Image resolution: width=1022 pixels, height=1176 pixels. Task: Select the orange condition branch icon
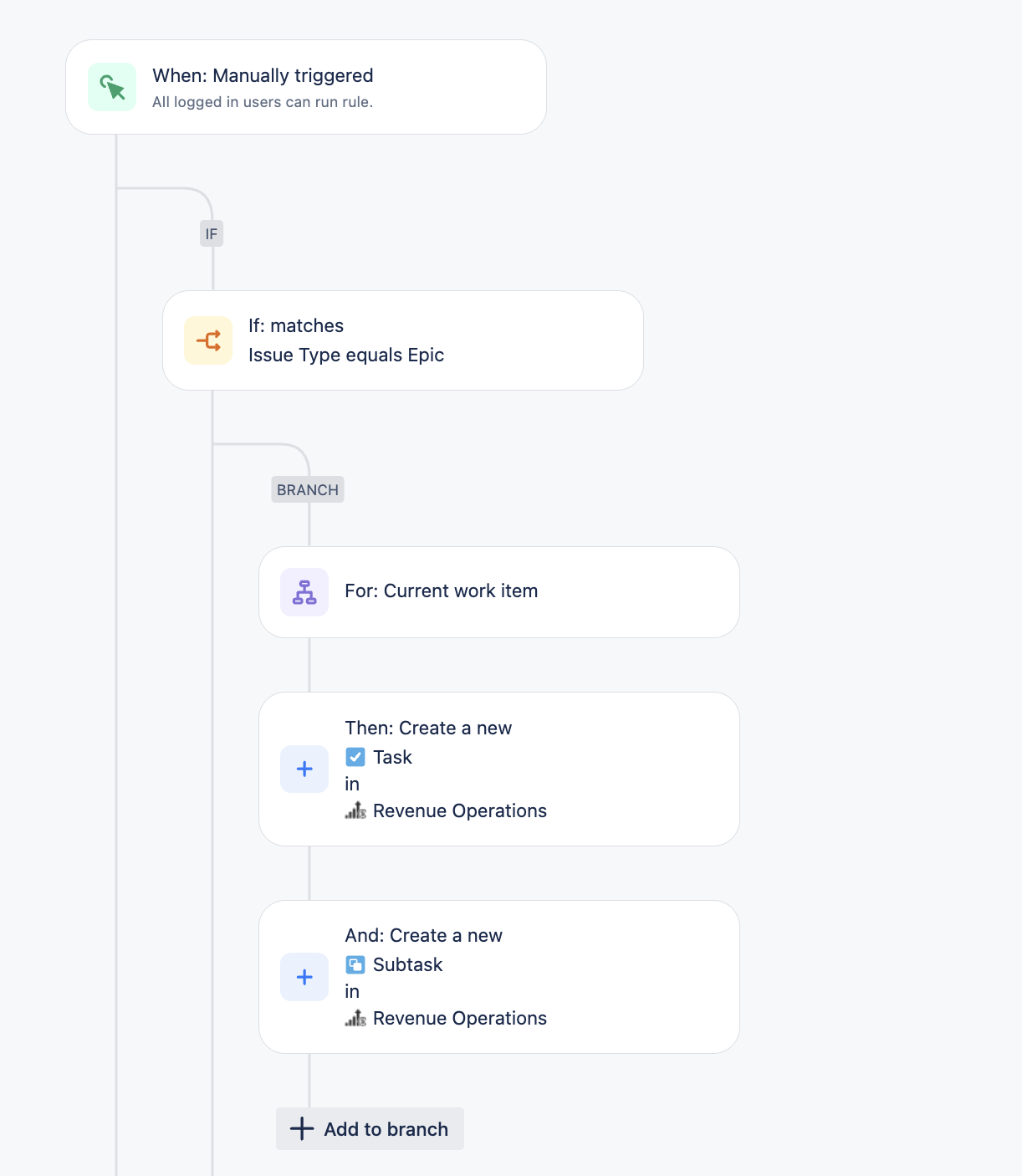coord(207,340)
